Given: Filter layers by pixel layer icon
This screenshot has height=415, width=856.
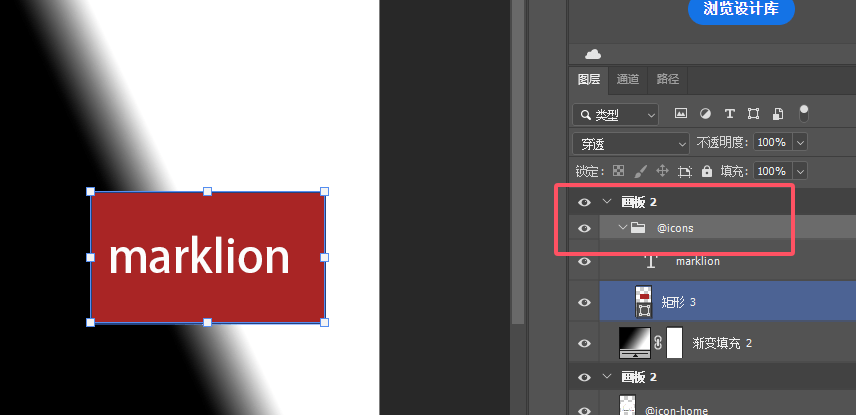Looking at the screenshot, I should point(681,114).
